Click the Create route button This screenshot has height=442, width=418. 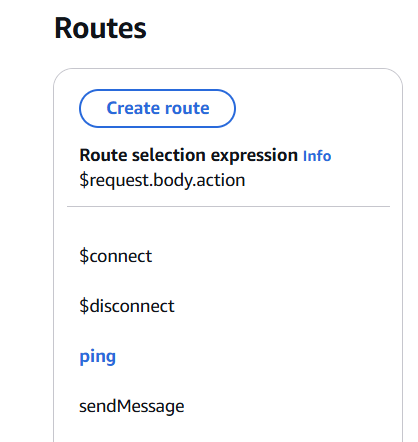(x=157, y=108)
